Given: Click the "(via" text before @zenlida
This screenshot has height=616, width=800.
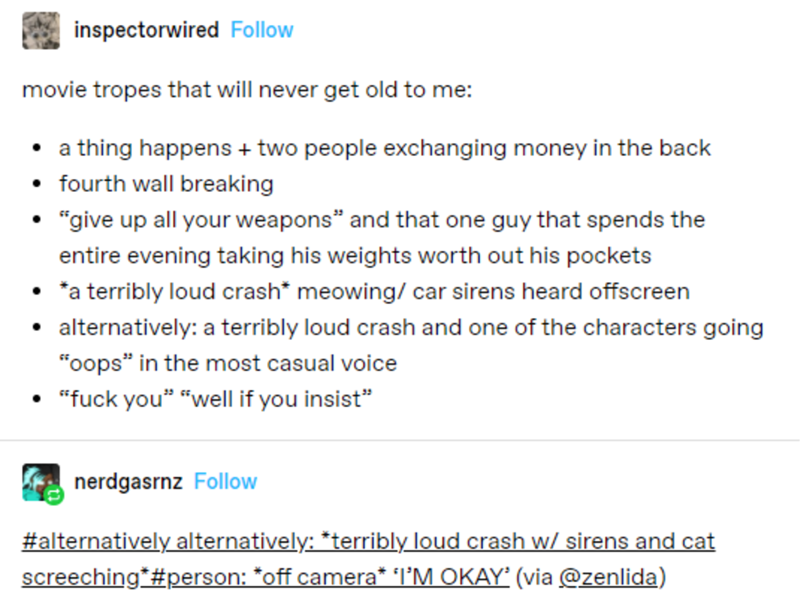Looking at the screenshot, I should coord(531,577).
